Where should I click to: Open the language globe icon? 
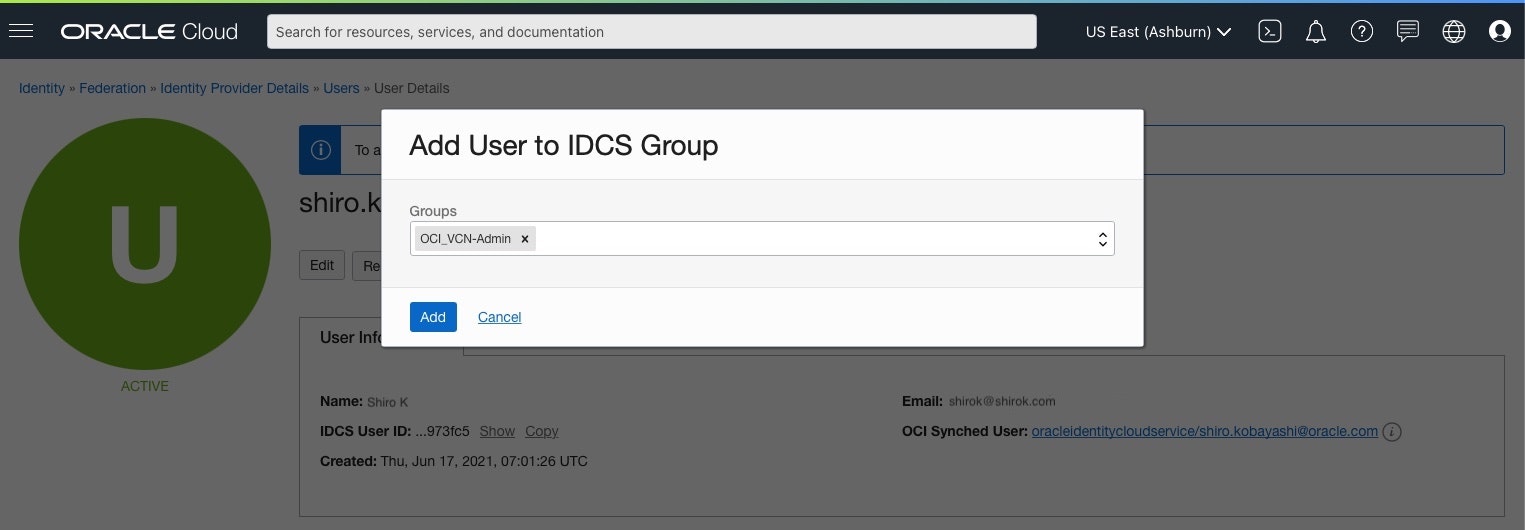click(1454, 32)
